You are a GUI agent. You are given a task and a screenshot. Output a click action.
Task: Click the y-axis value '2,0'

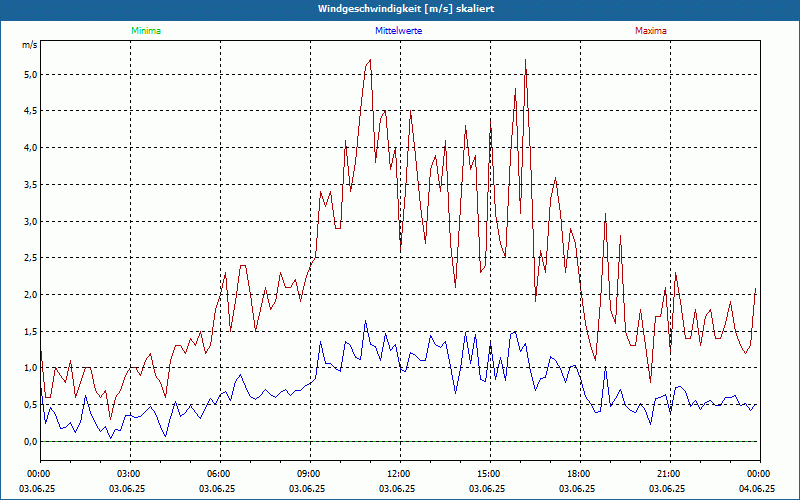(x=31, y=294)
